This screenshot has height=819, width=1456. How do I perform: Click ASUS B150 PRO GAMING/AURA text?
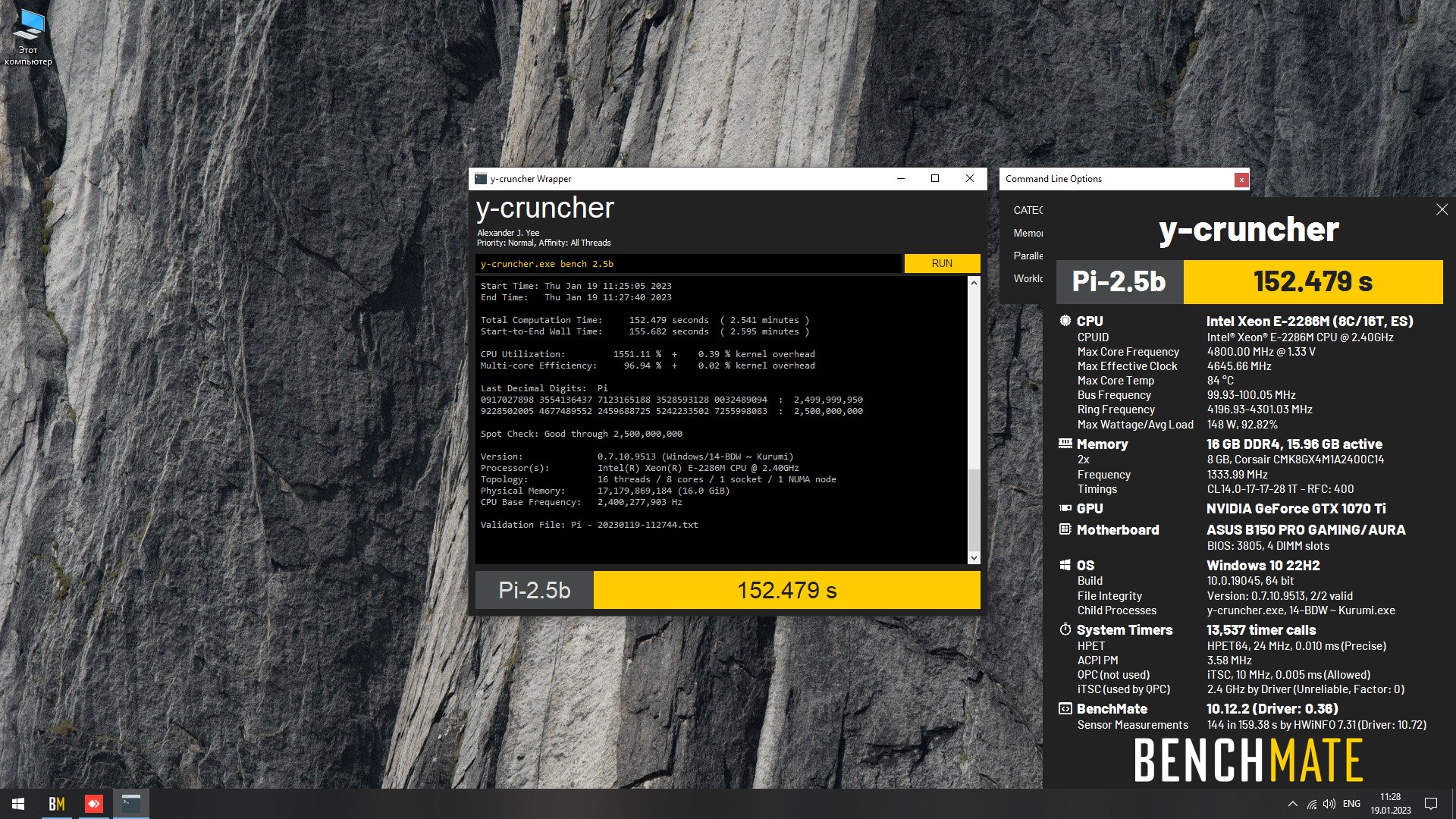tap(1306, 529)
